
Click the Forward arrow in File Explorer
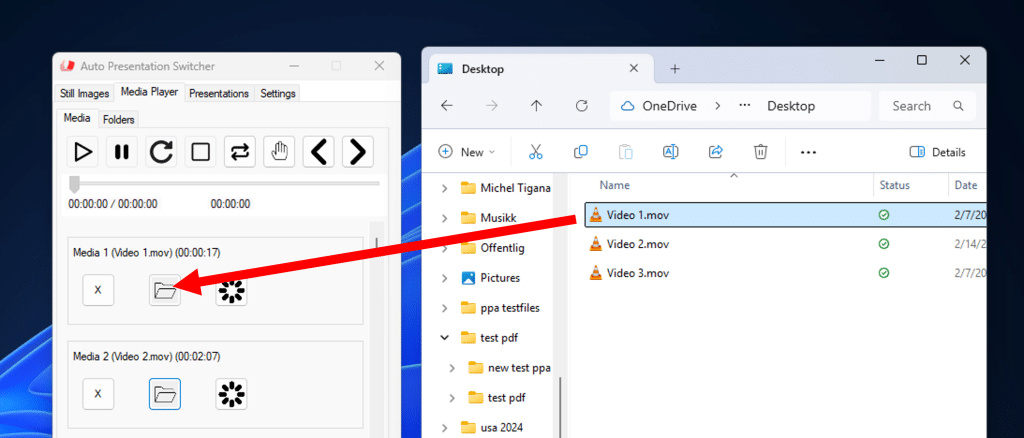tap(491, 106)
